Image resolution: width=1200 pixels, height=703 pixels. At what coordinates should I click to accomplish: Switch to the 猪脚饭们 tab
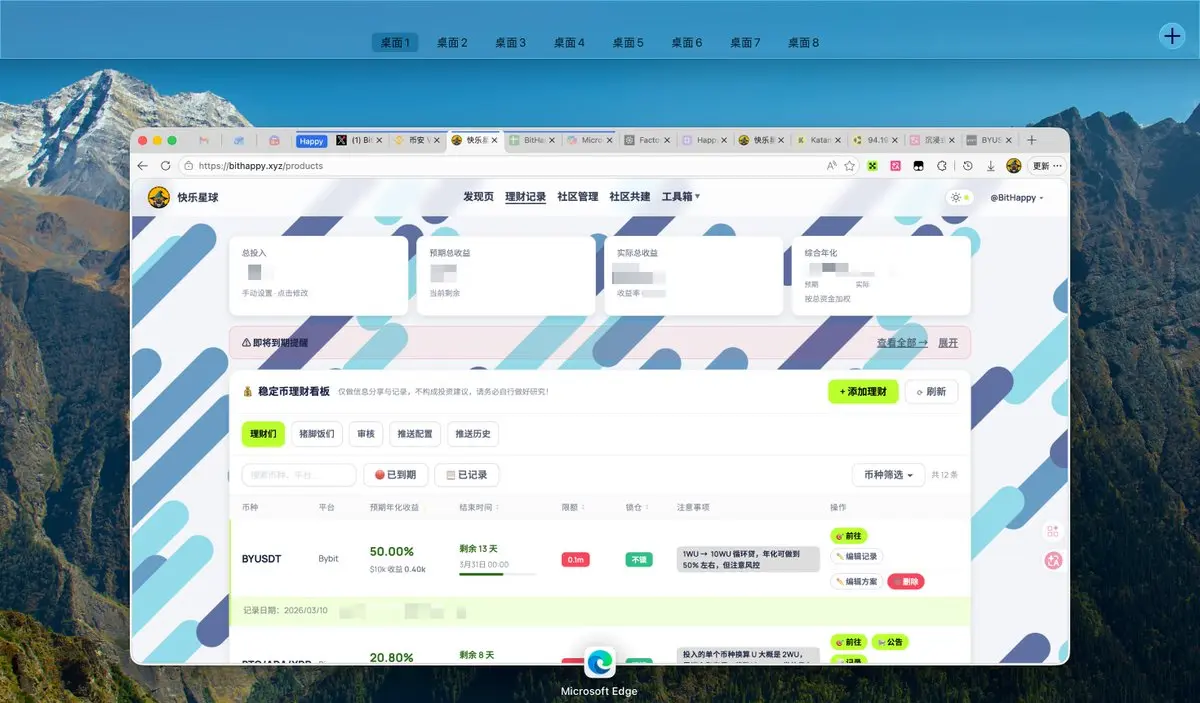point(317,434)
